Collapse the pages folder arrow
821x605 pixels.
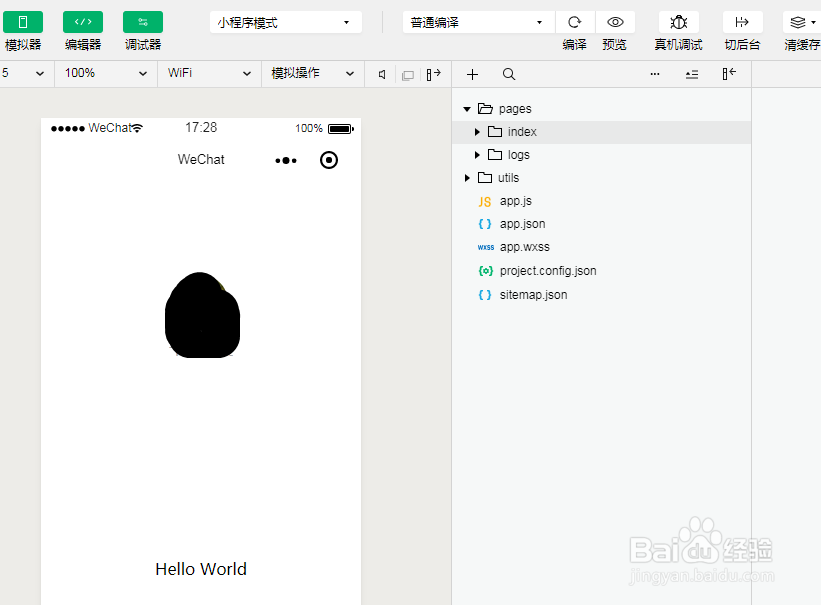point(467,109)
